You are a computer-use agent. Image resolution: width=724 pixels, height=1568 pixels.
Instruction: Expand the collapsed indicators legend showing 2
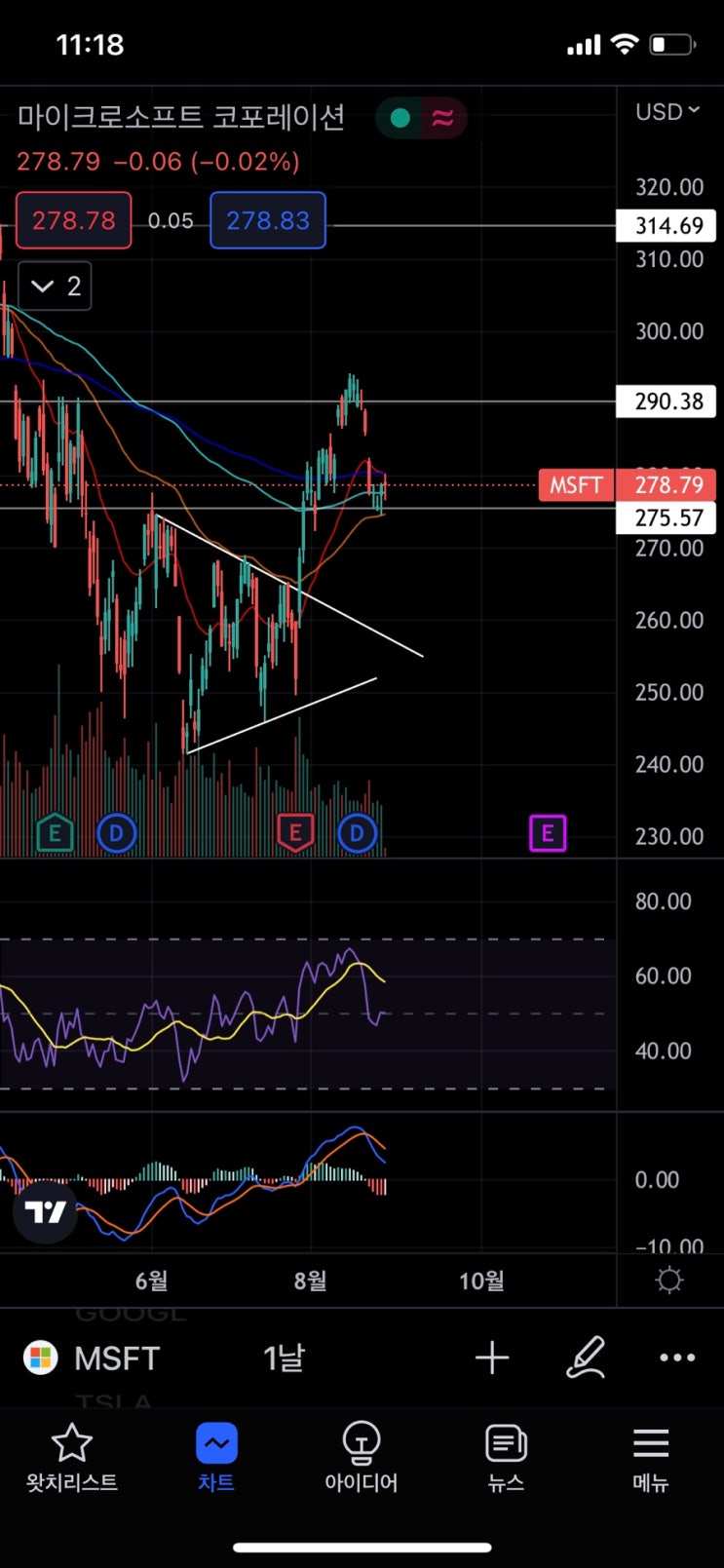tap(56, 286)
